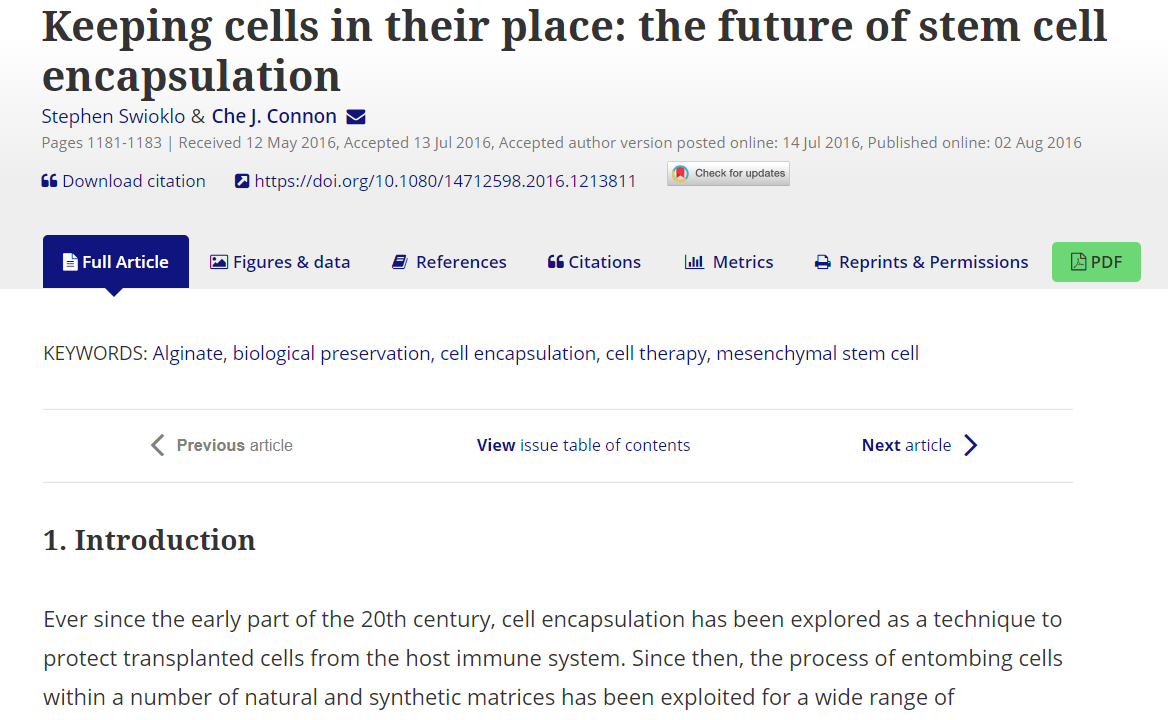Open the Che J. Connon author link
Image resolution: width=1168 pixels, height=720 pixels.
coord(274,116)
